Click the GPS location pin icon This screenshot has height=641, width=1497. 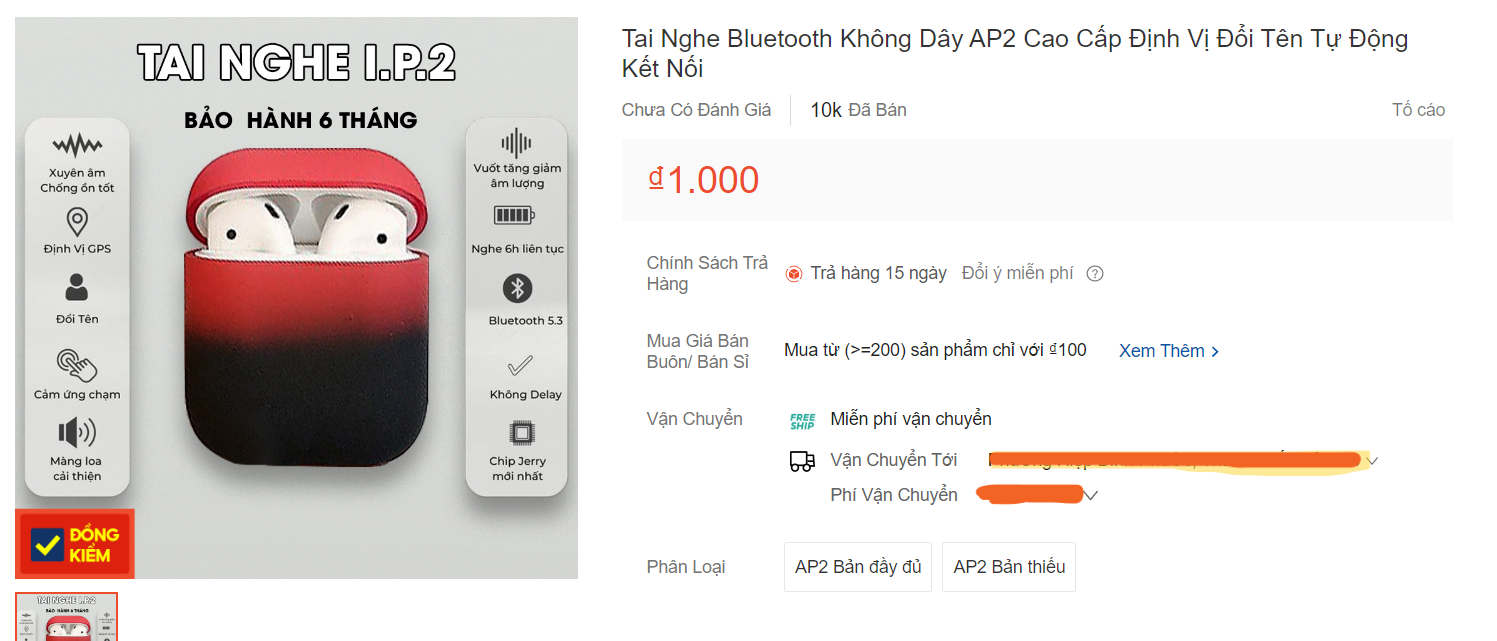[x=77, y=221]
